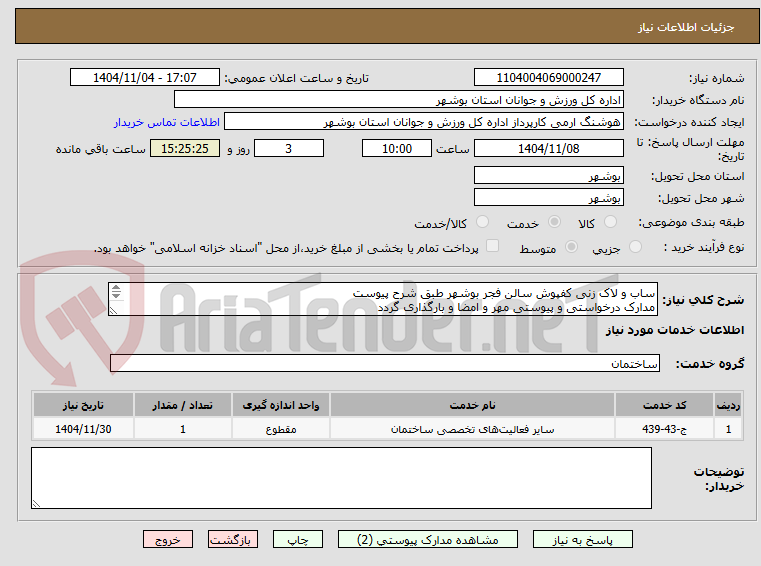Viewport: 761px width, 566px height.
Task: Click the description box scroll arrows
Action: click(x=116, y=292)
